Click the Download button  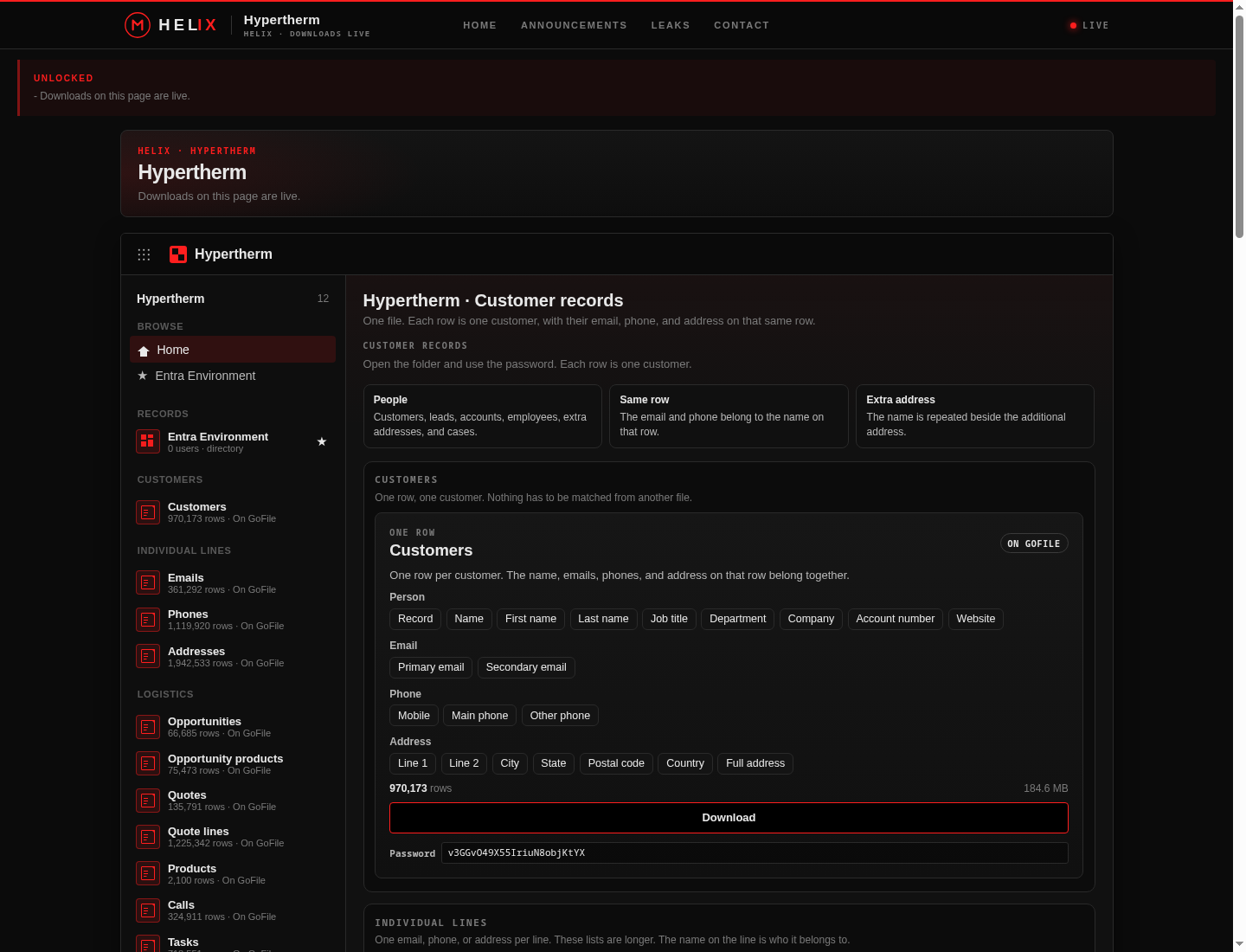point(729,818)
